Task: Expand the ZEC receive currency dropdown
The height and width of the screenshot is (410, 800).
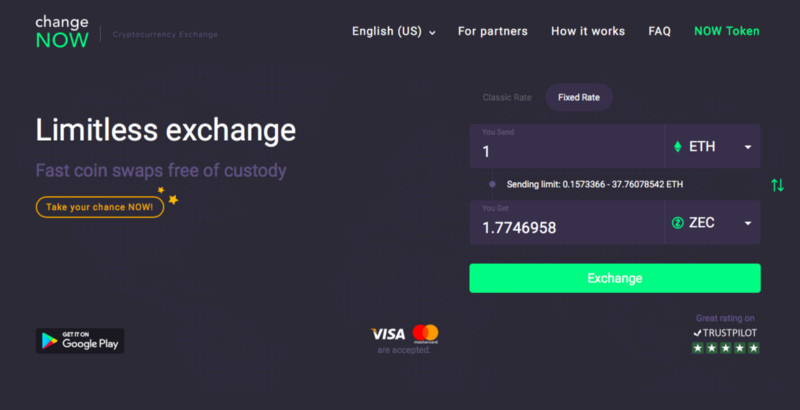Action: point(747,223)
